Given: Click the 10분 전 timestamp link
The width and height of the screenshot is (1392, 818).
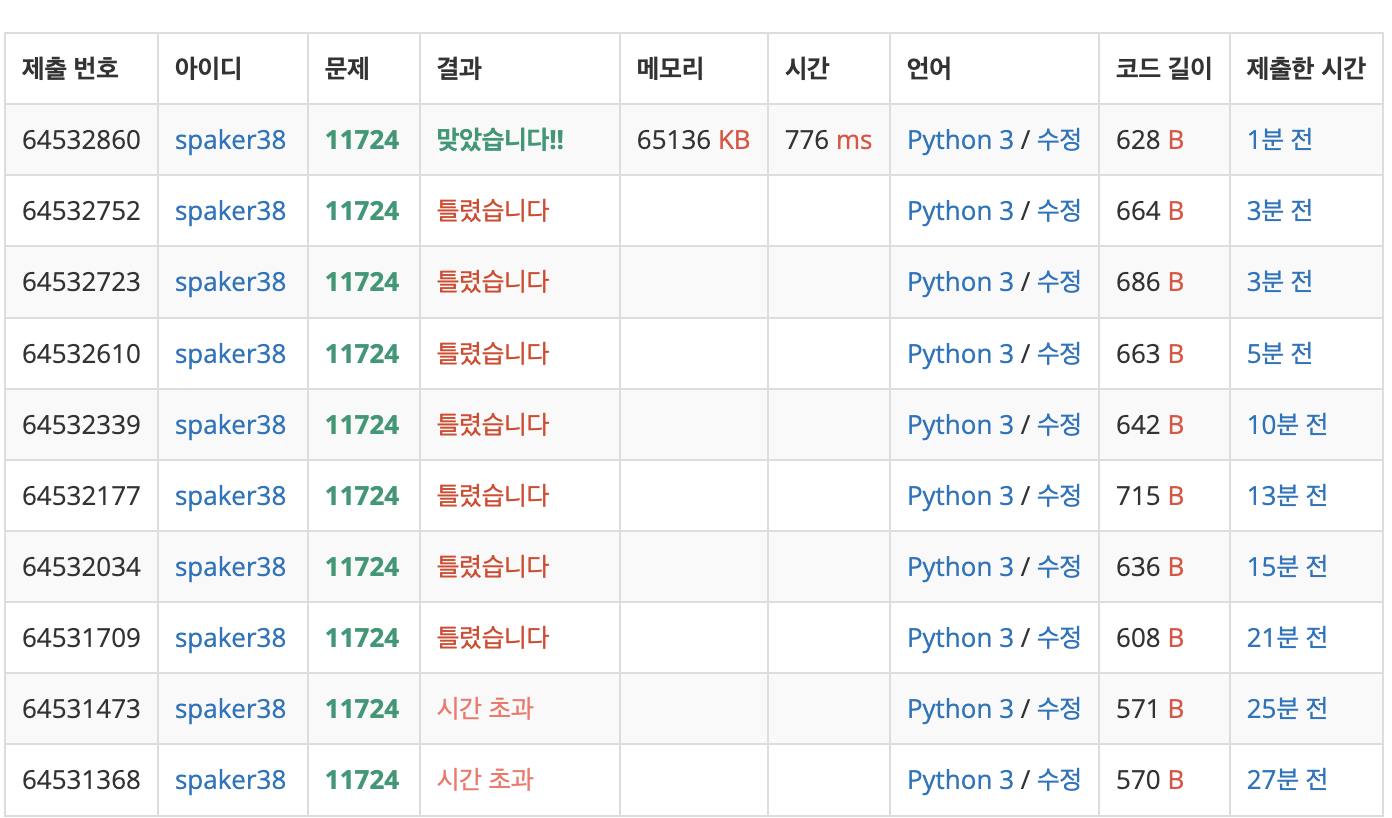Looking at the screenshot, I should 1286,424.
